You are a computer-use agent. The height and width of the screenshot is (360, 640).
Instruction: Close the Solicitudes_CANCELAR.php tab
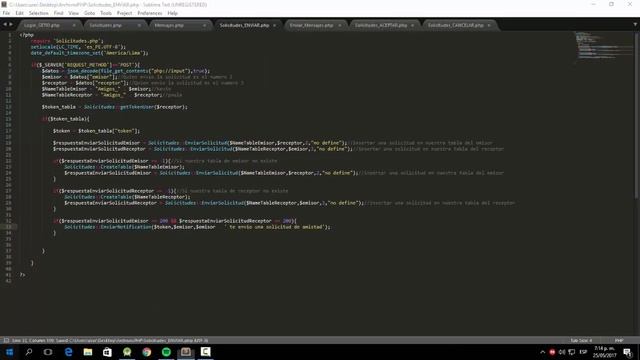click(489, 25)
